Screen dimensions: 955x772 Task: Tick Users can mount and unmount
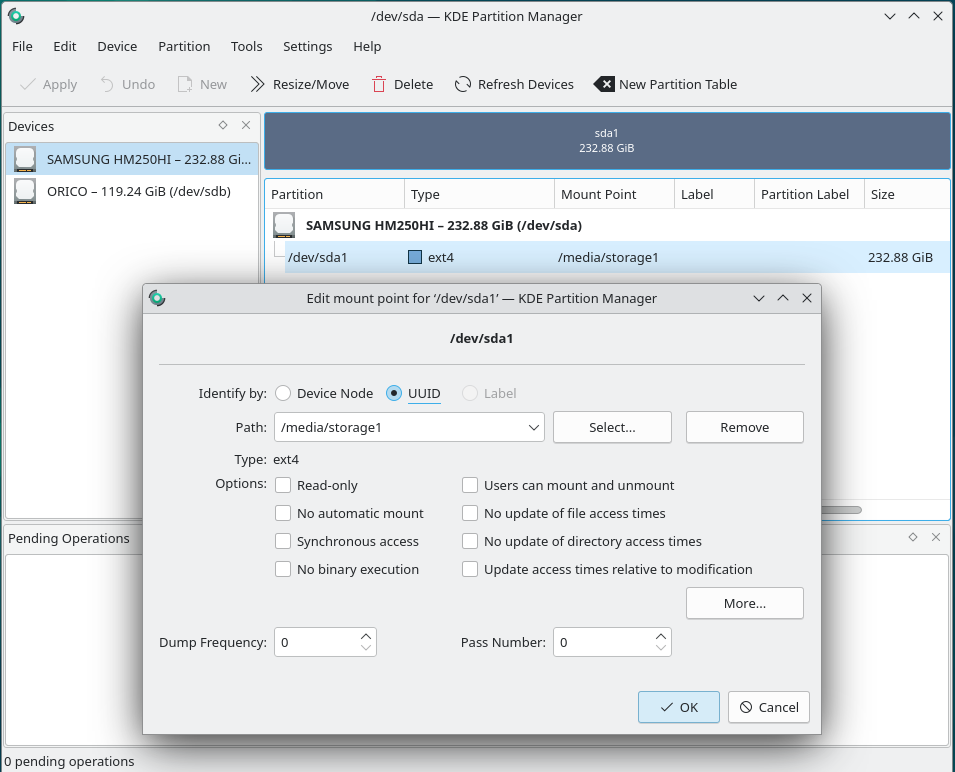(470, 486)
